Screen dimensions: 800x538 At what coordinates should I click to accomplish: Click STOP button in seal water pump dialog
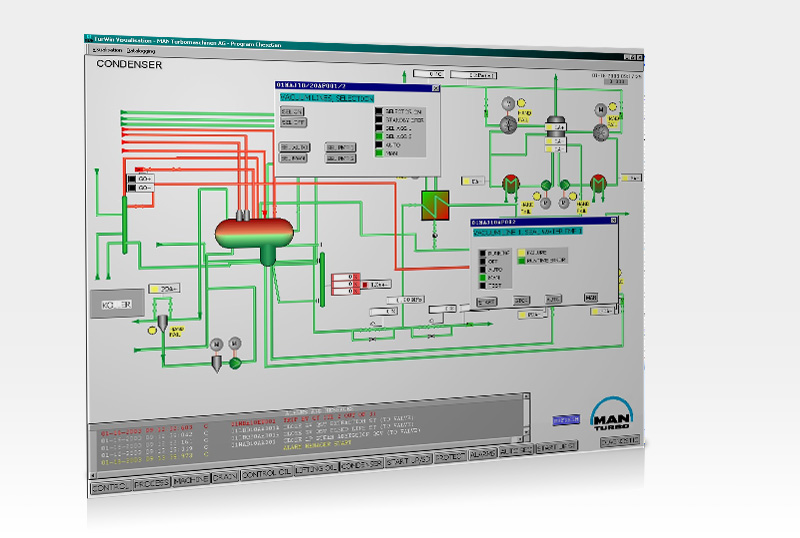(x=520, y=301)
